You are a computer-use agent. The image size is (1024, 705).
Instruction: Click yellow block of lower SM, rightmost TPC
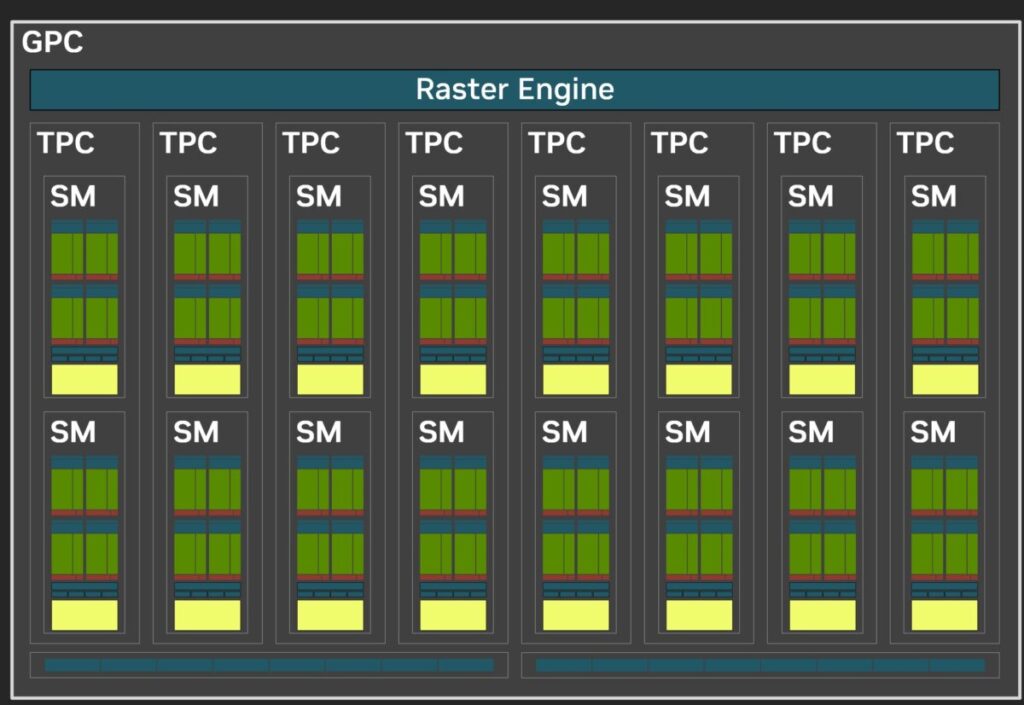944,615
